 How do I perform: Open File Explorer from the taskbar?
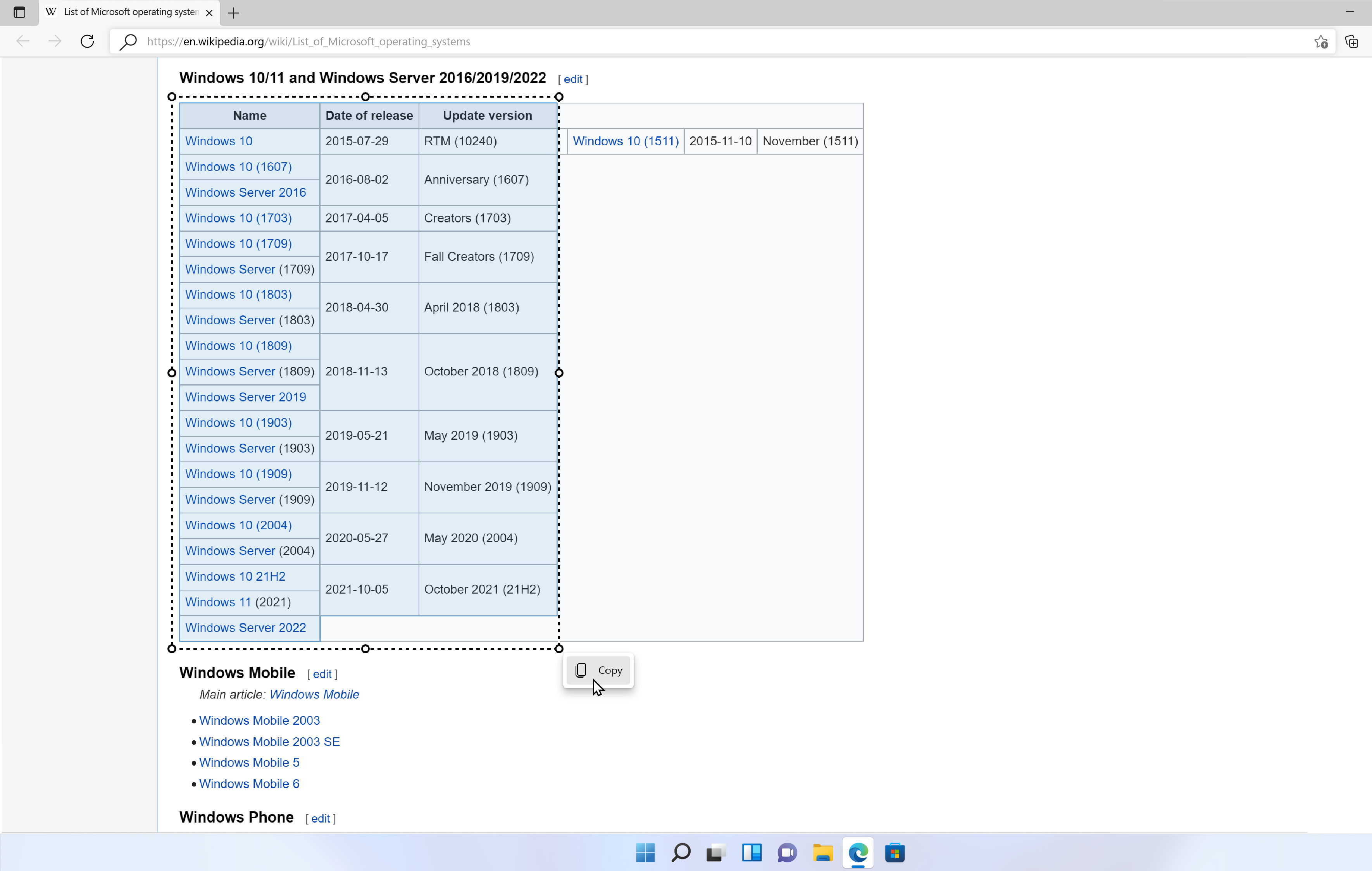coord(823,853)
